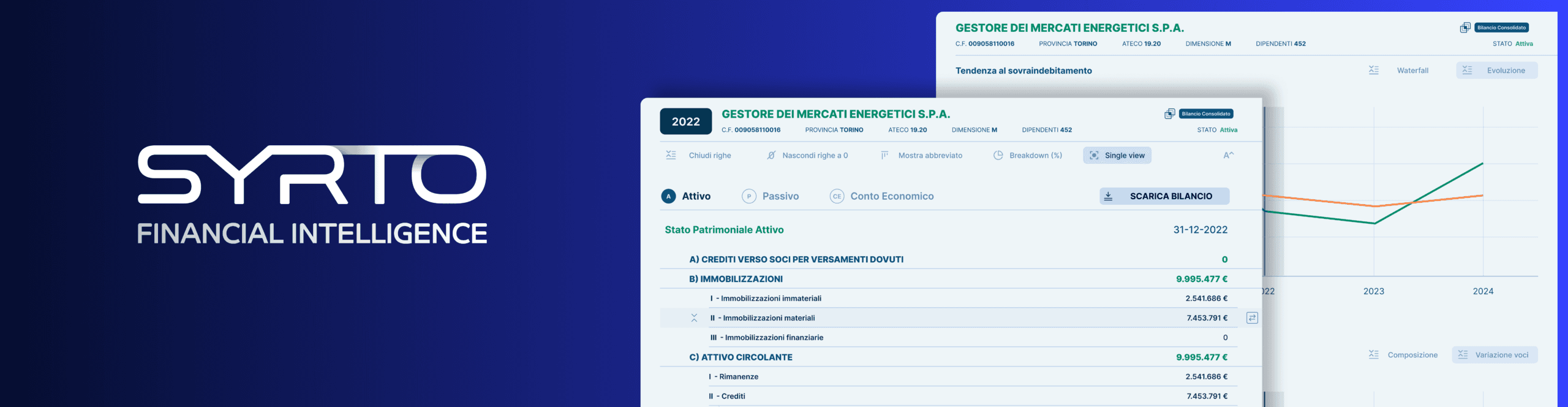
Task: Click the 31-12-2022 date header
Action: point(1200,230)
